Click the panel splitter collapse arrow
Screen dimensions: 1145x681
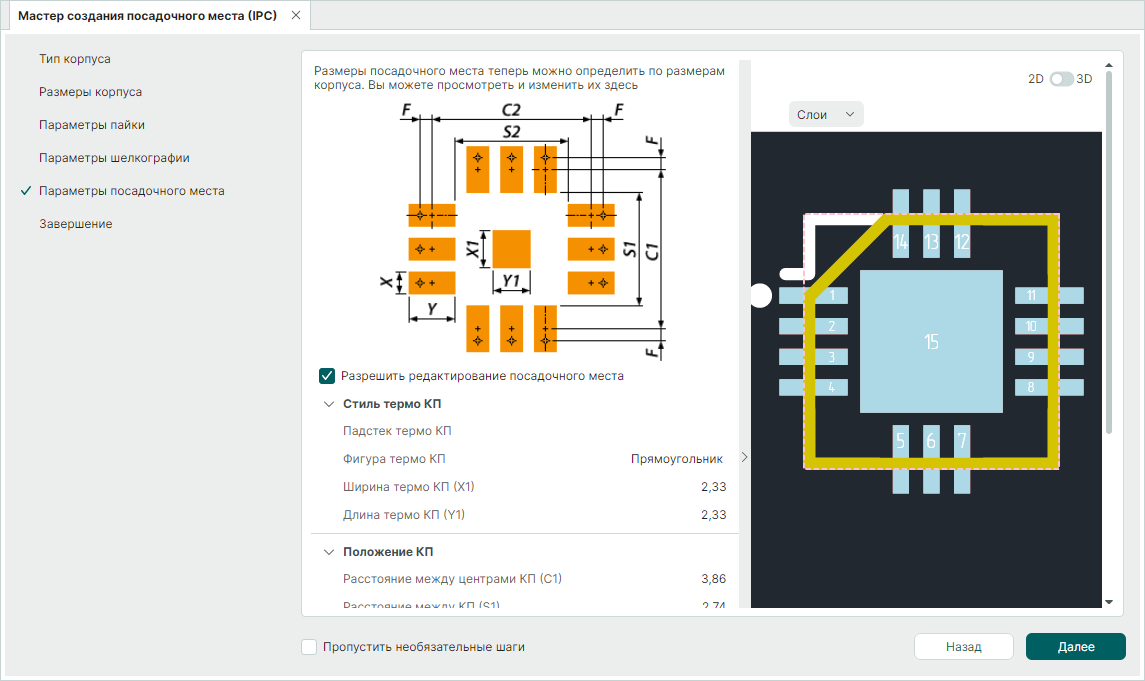(x=743, y=457)
